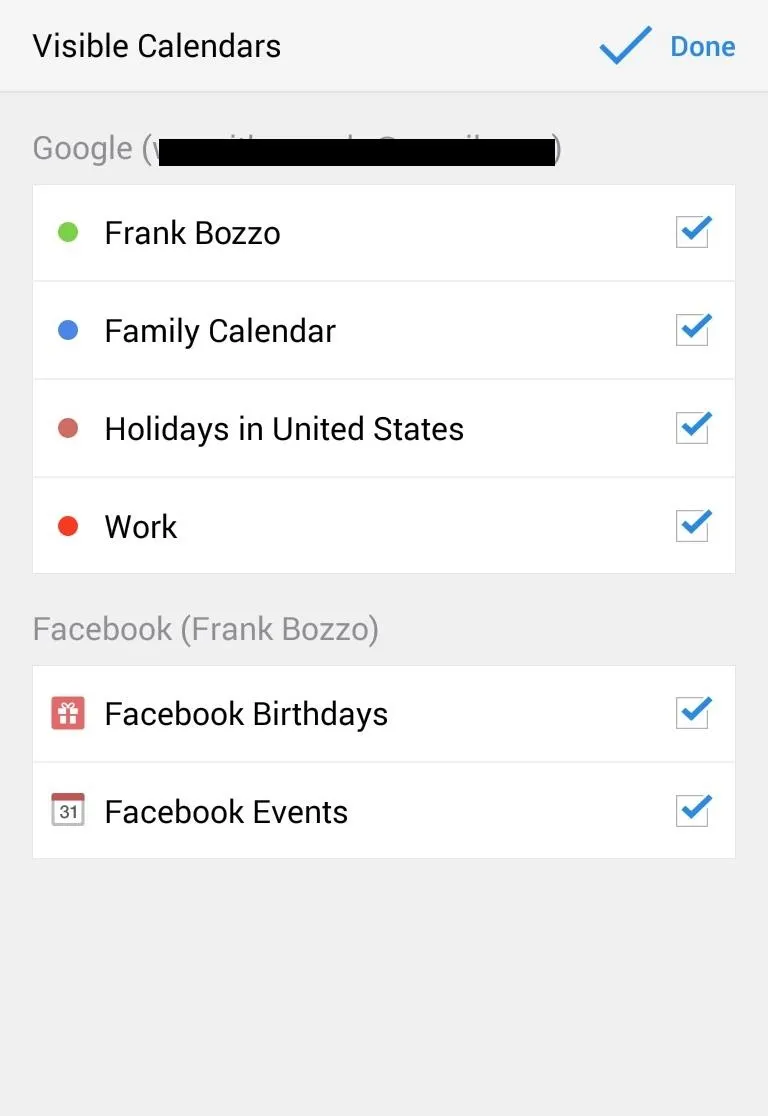Disable the Holidays in United States checkbox
Screen dimensions: 768x1116
693,428
